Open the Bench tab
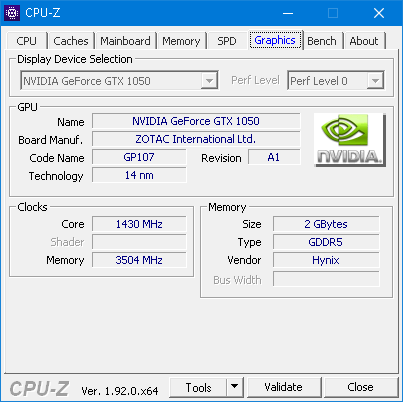The image size is (403, 402). click(322, 41)
